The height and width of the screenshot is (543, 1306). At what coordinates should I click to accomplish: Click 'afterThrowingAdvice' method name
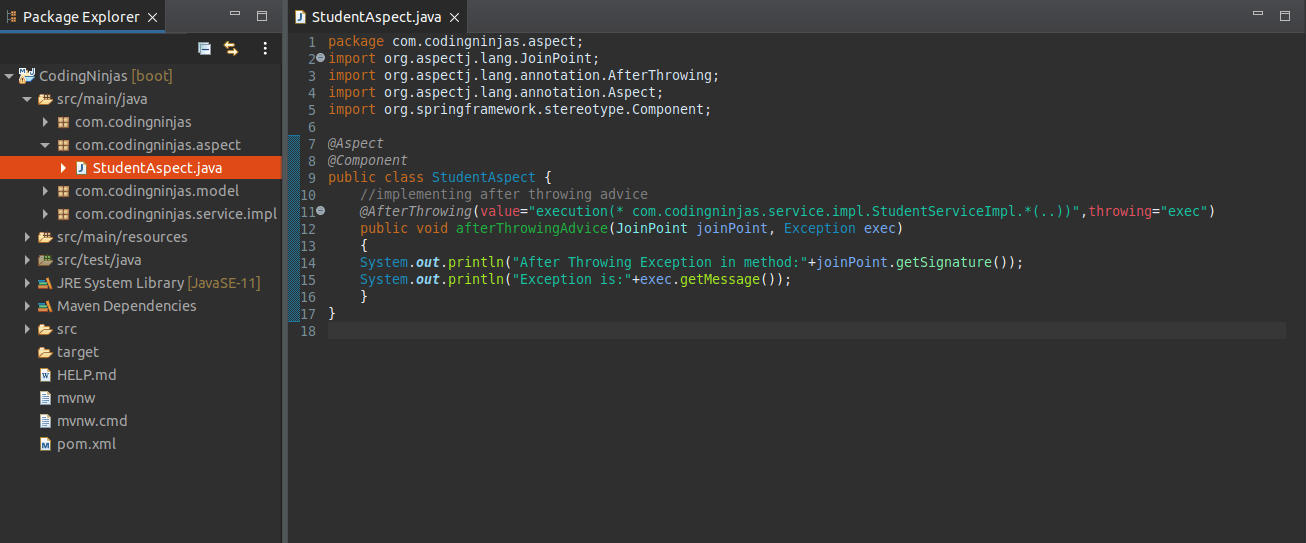[532, 228]
